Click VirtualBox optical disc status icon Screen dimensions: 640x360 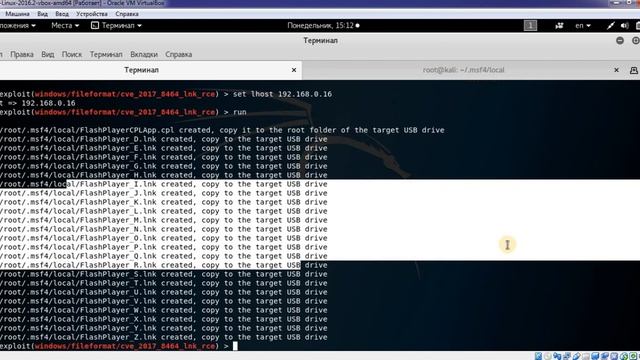tap(547, 356)
